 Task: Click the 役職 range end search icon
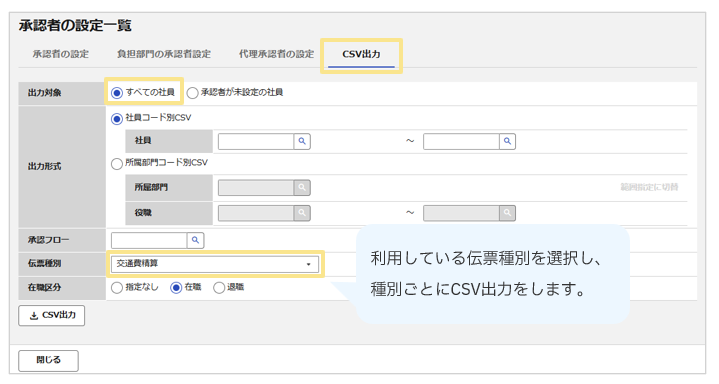pos(508,213)
